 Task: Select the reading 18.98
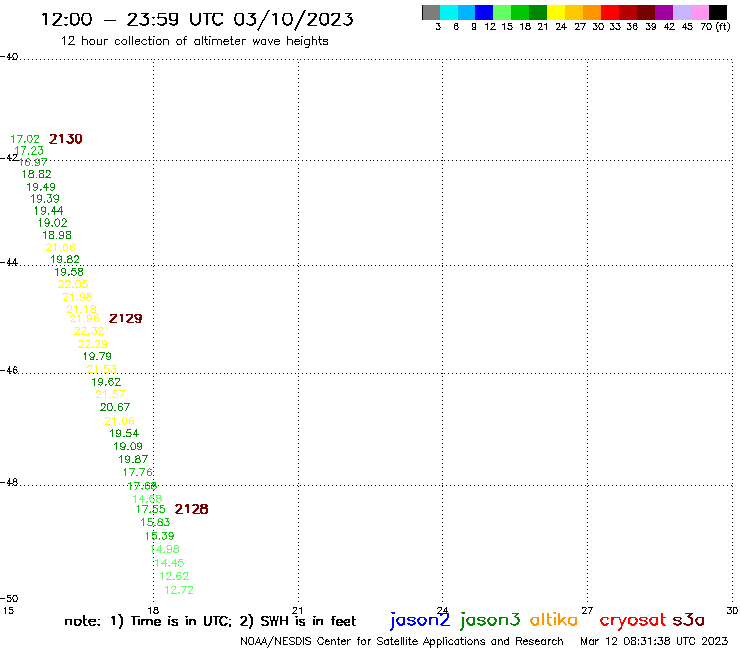57,235
